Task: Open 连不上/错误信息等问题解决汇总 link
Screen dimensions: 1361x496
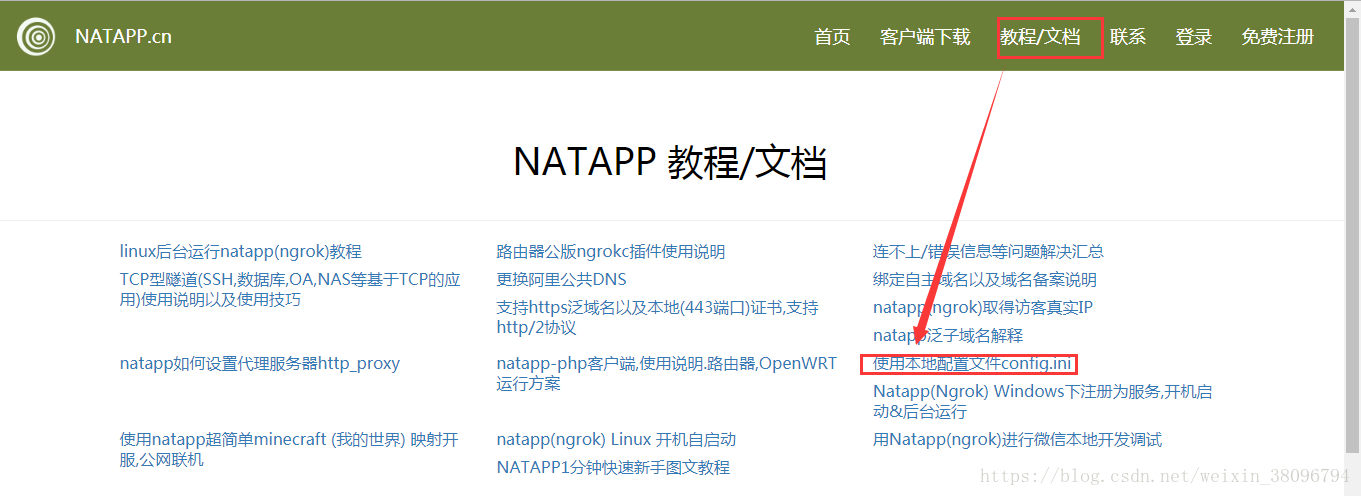Action: tap(988, 252)
